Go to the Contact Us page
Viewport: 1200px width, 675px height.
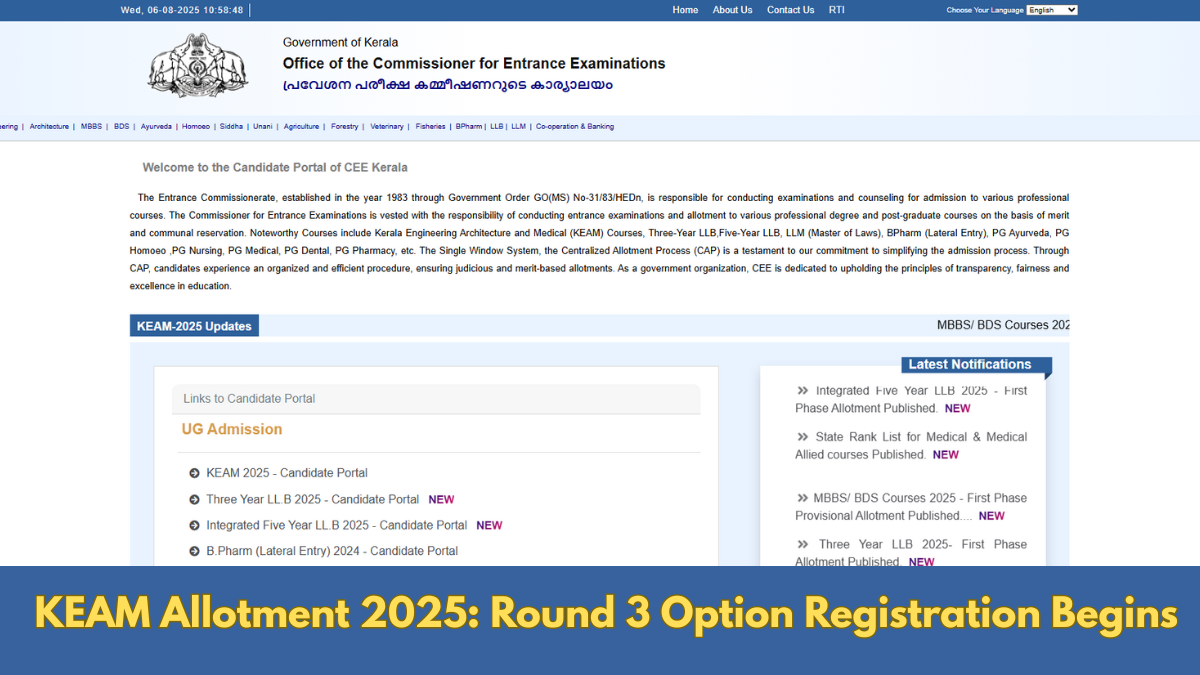click(790, 10)
